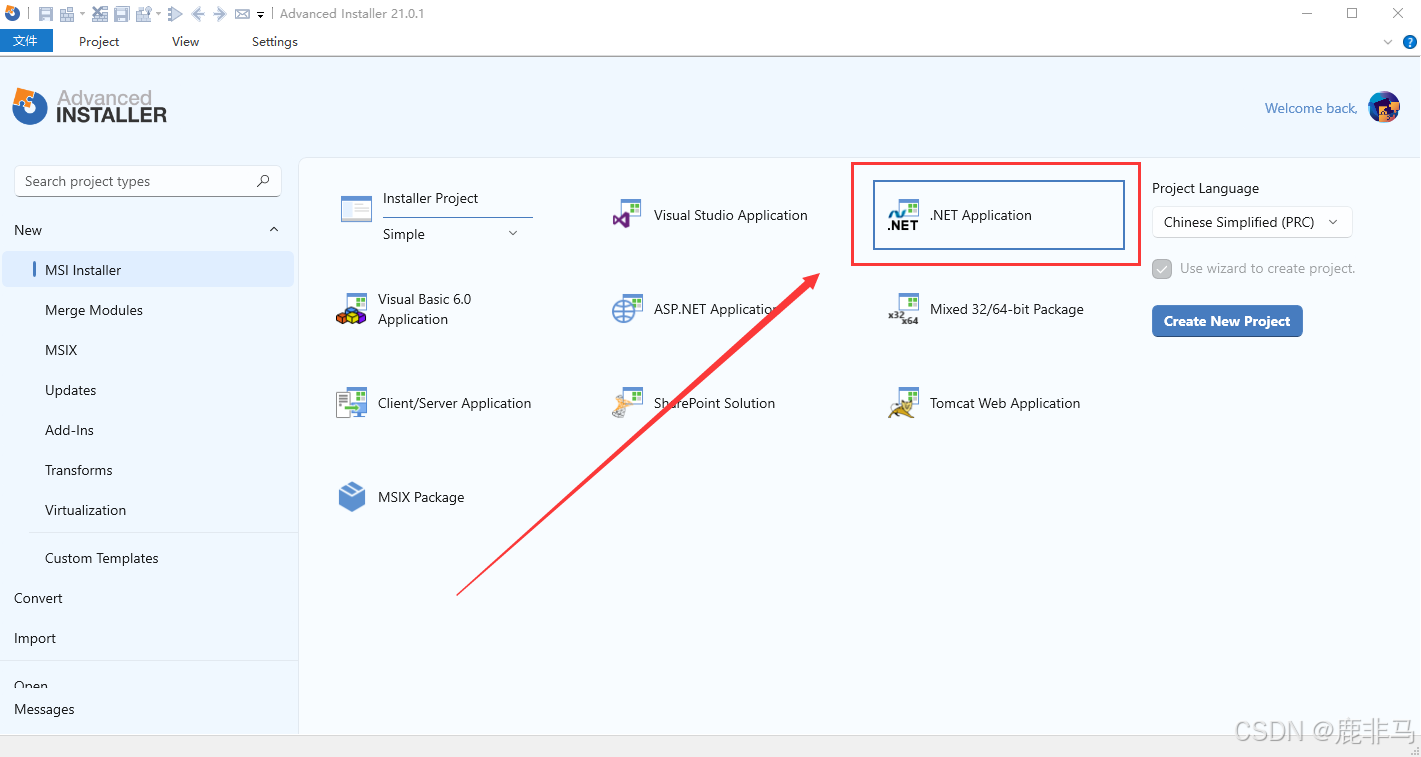
Task: Click the Client/Server Application icon
Action: click(351, 403)
